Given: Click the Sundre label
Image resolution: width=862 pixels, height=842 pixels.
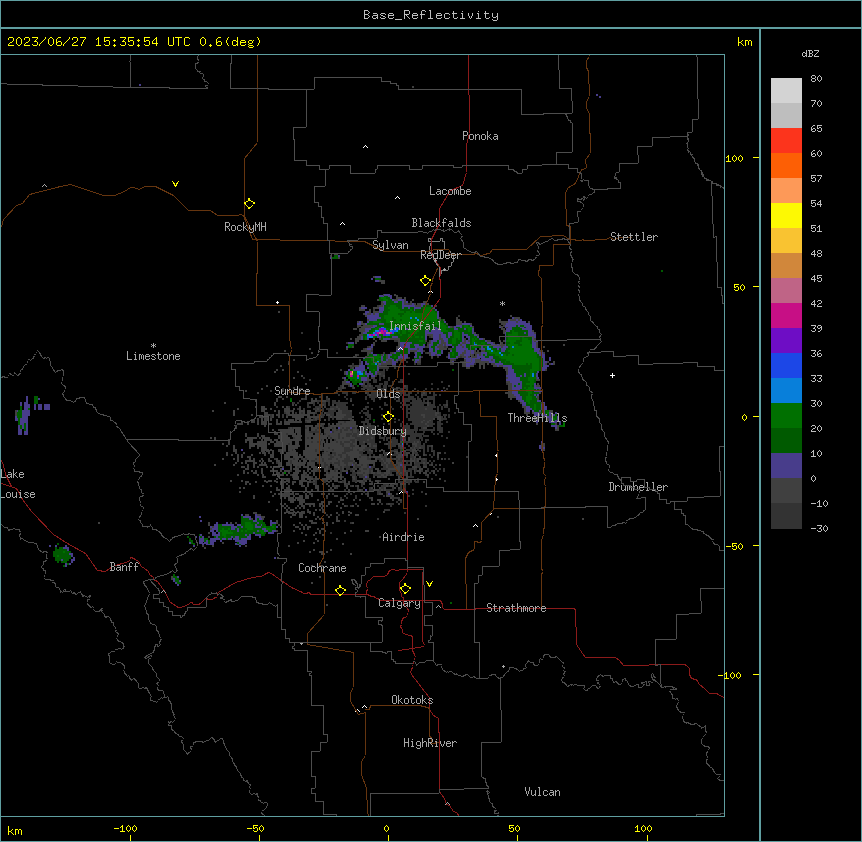Looking at the screenshot, I should [x=292, y=391].
